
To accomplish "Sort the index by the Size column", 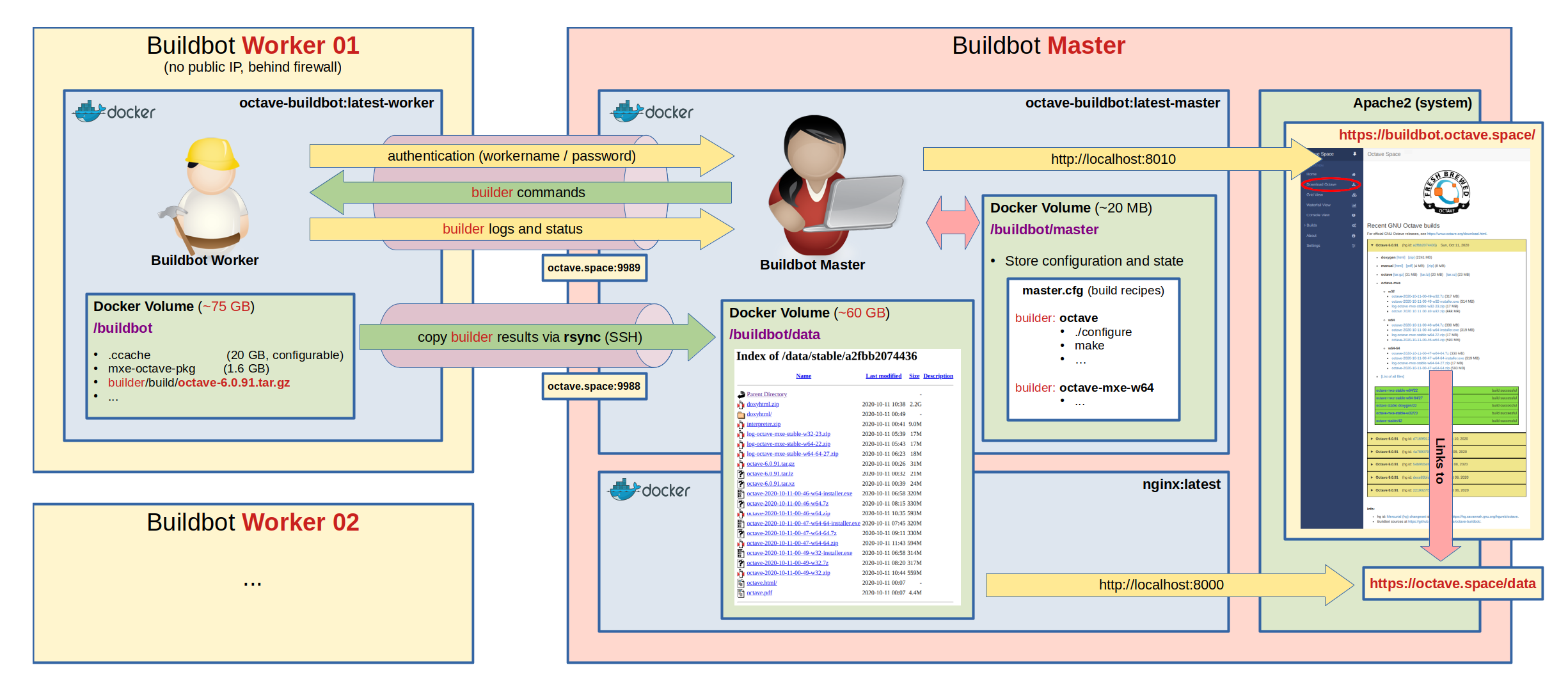I will 914,376.
